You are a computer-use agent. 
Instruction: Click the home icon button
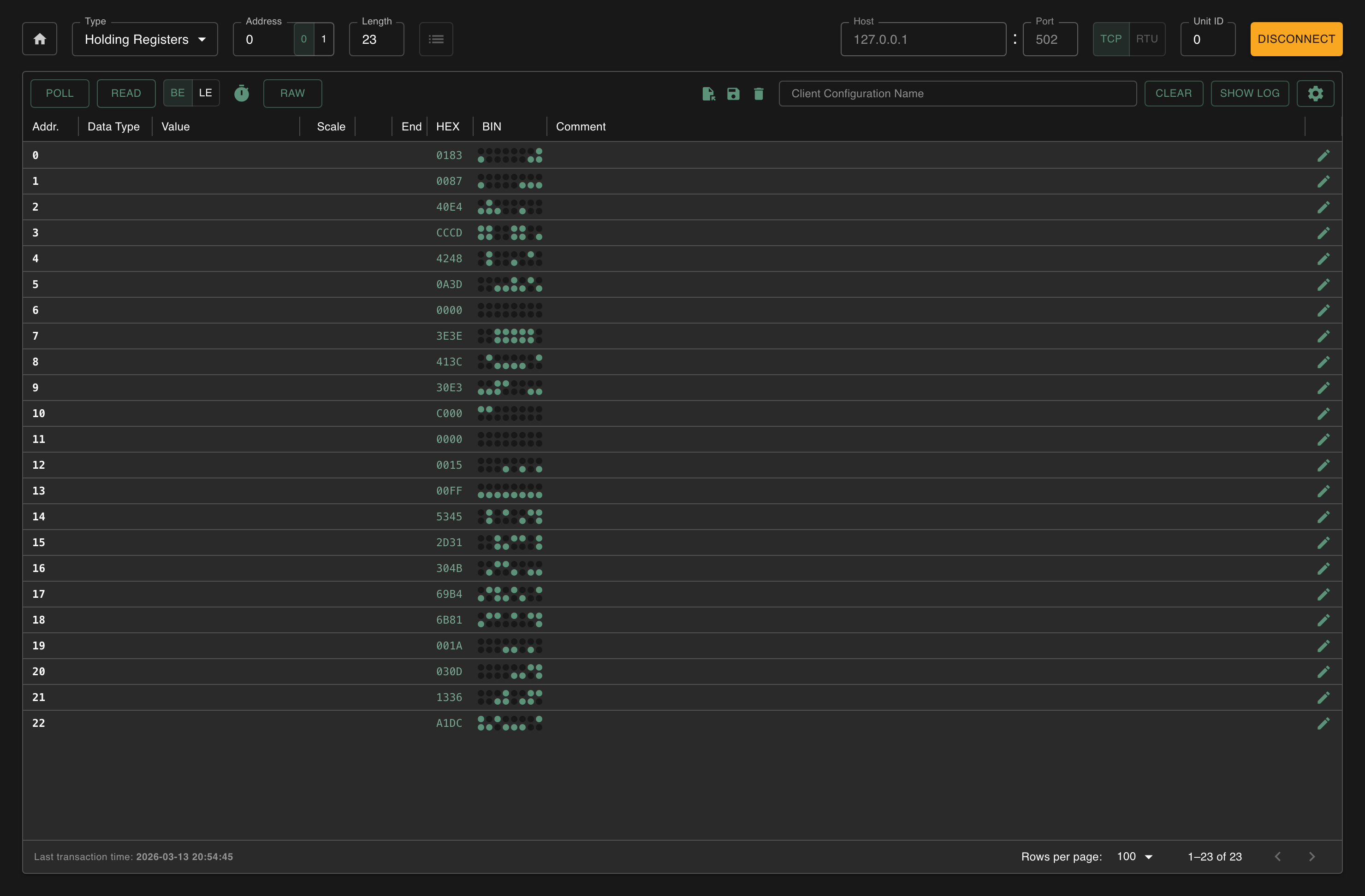click(x=40, y=39)
